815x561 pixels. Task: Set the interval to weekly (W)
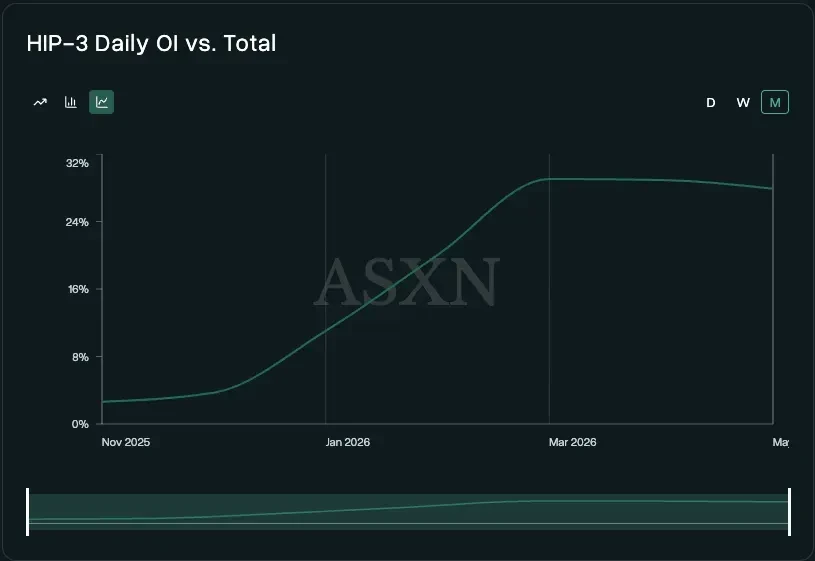743,102
